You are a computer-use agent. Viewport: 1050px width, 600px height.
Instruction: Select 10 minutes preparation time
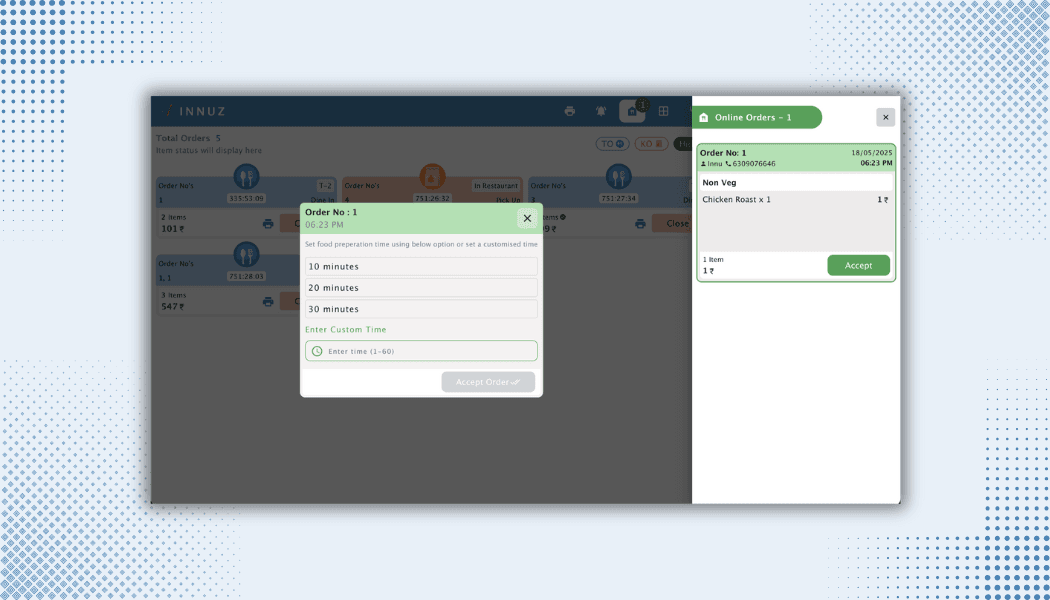coord(421,267)
